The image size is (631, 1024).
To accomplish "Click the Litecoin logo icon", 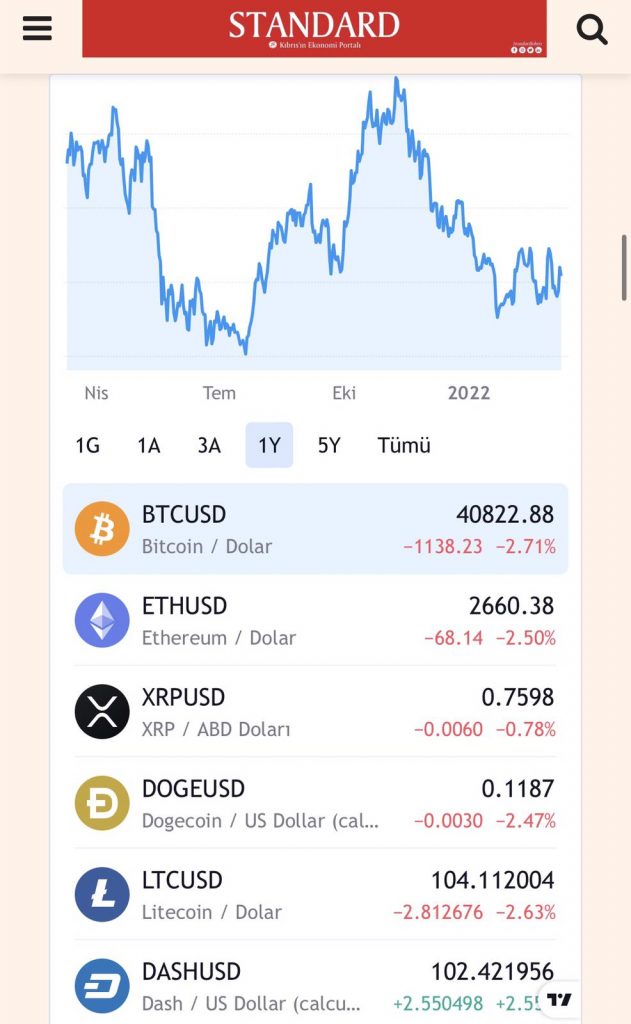I will tap(102, 894).
